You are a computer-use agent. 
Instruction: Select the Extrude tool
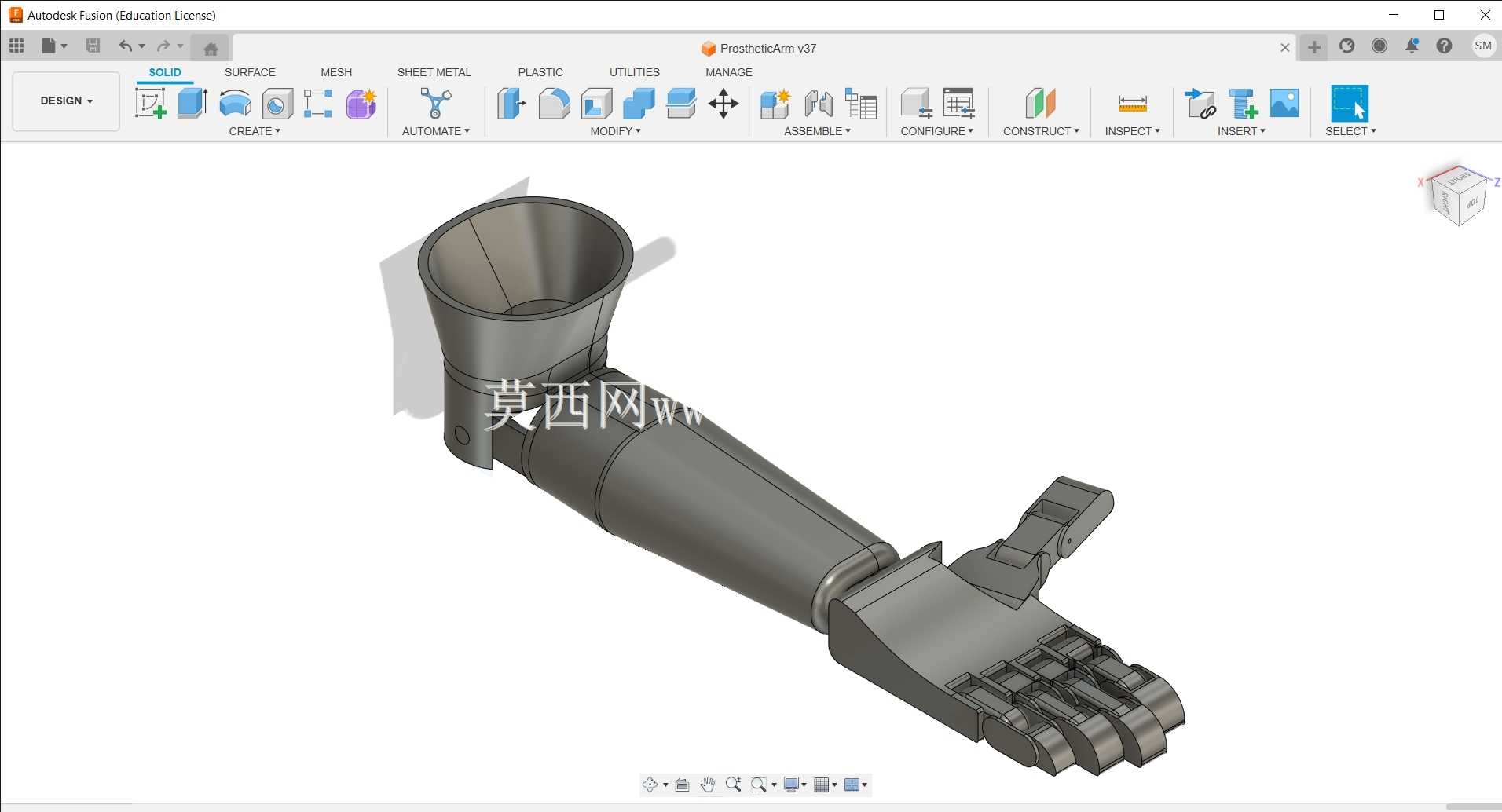point(192,104)
